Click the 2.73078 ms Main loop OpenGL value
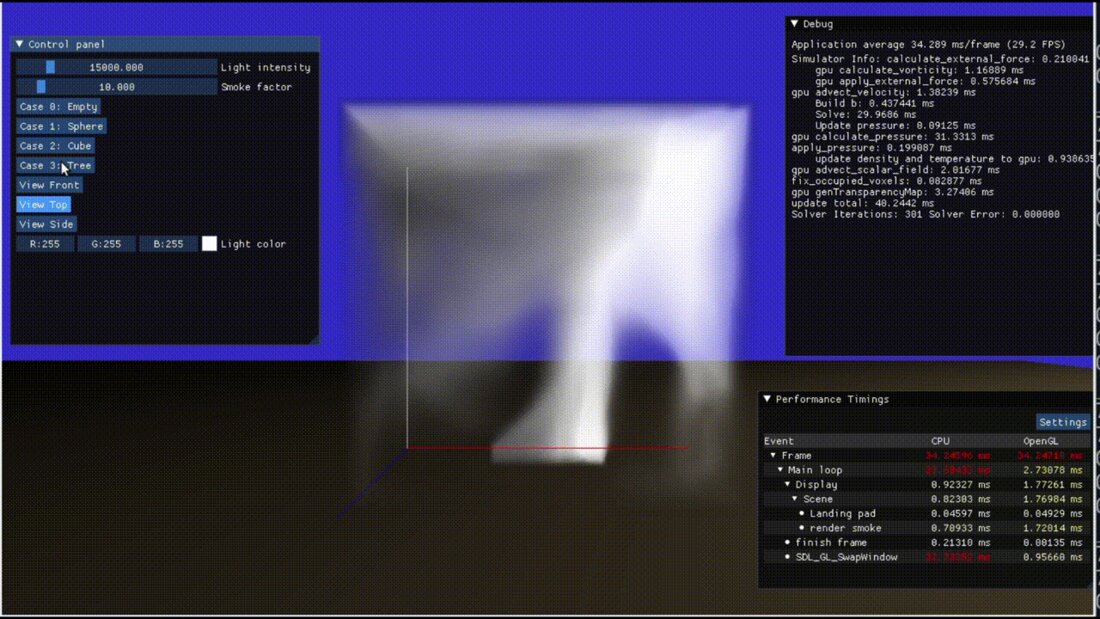 tap(1052, 470)
